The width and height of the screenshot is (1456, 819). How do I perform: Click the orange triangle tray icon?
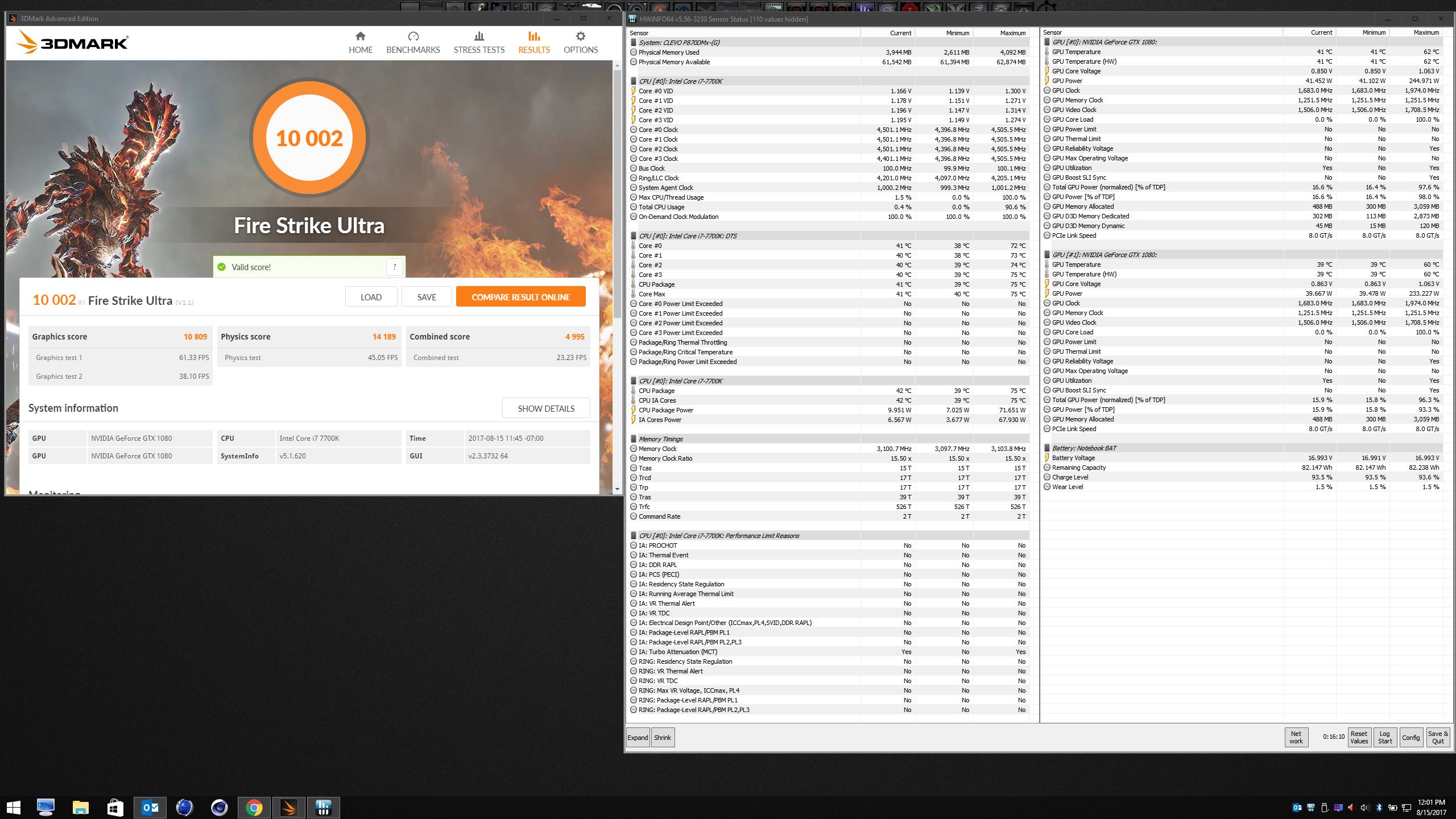[x=1351, y=807]
